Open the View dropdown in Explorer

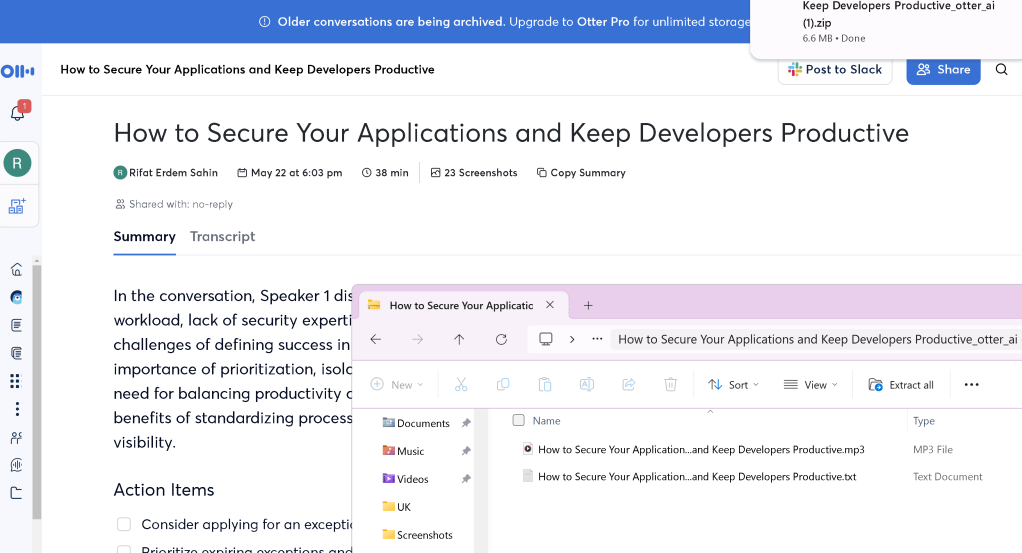pos(811,385)
